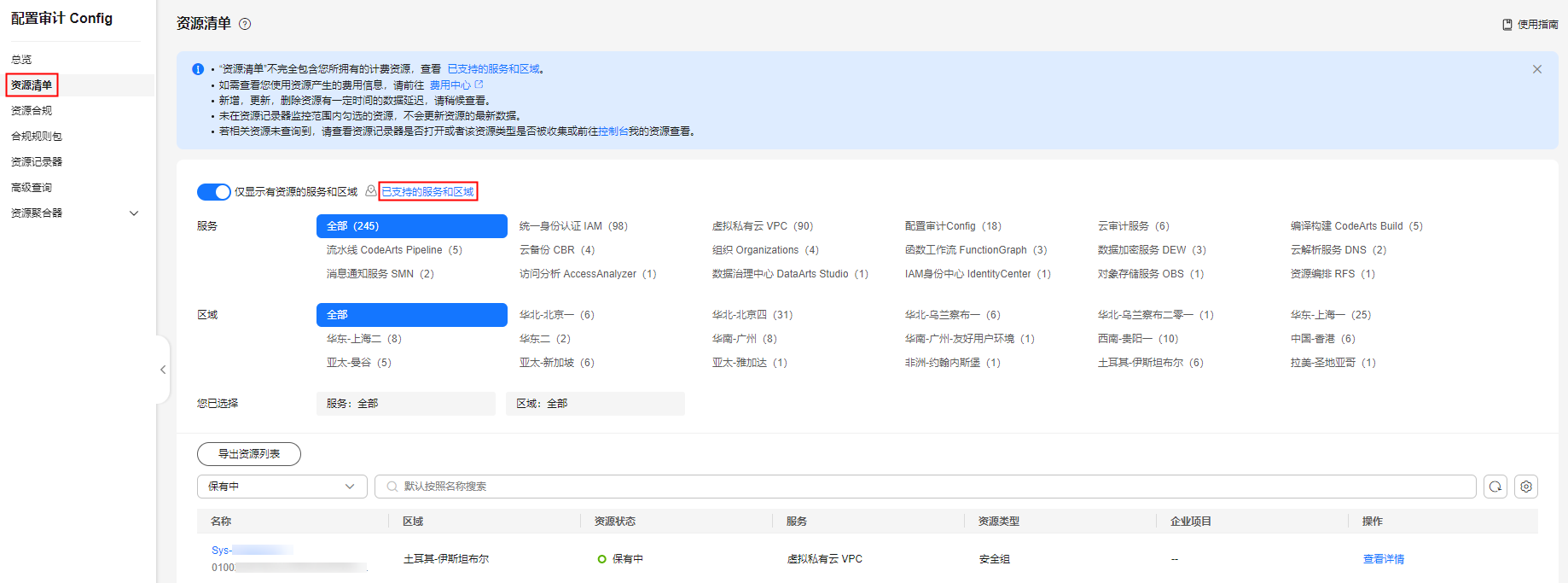Focus the 默认按照名称搜索 search field

click(x=926, y=487)
